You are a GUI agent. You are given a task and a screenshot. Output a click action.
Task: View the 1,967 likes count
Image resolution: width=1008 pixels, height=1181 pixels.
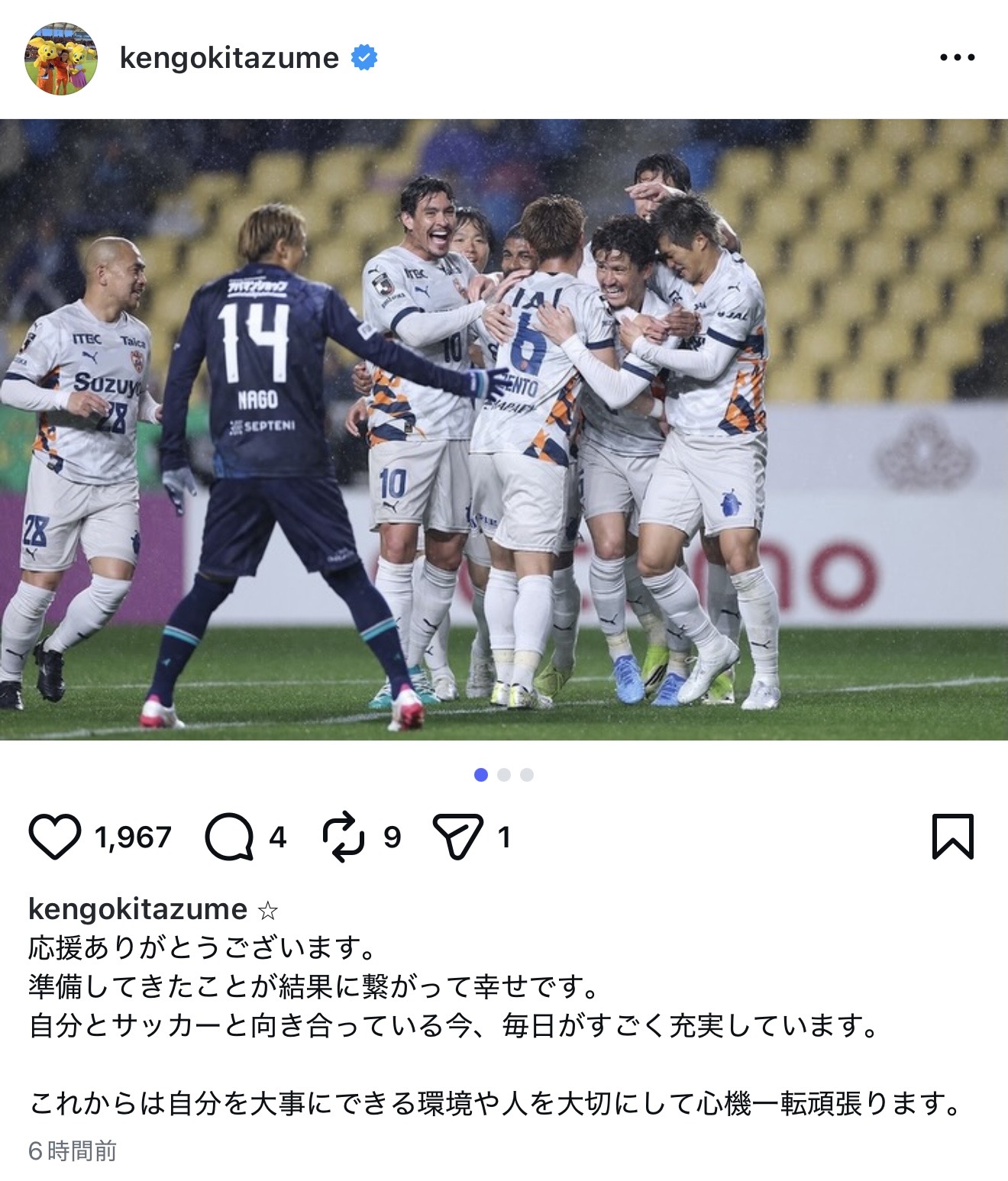pos(133,837)
